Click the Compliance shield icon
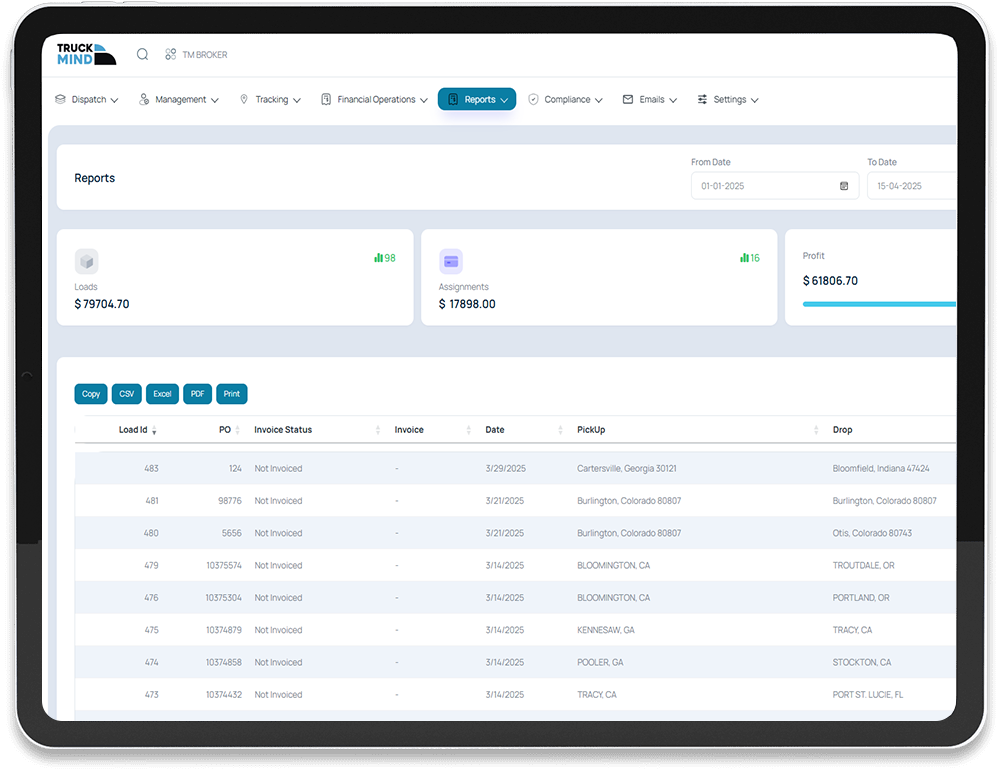 (533, 99)
